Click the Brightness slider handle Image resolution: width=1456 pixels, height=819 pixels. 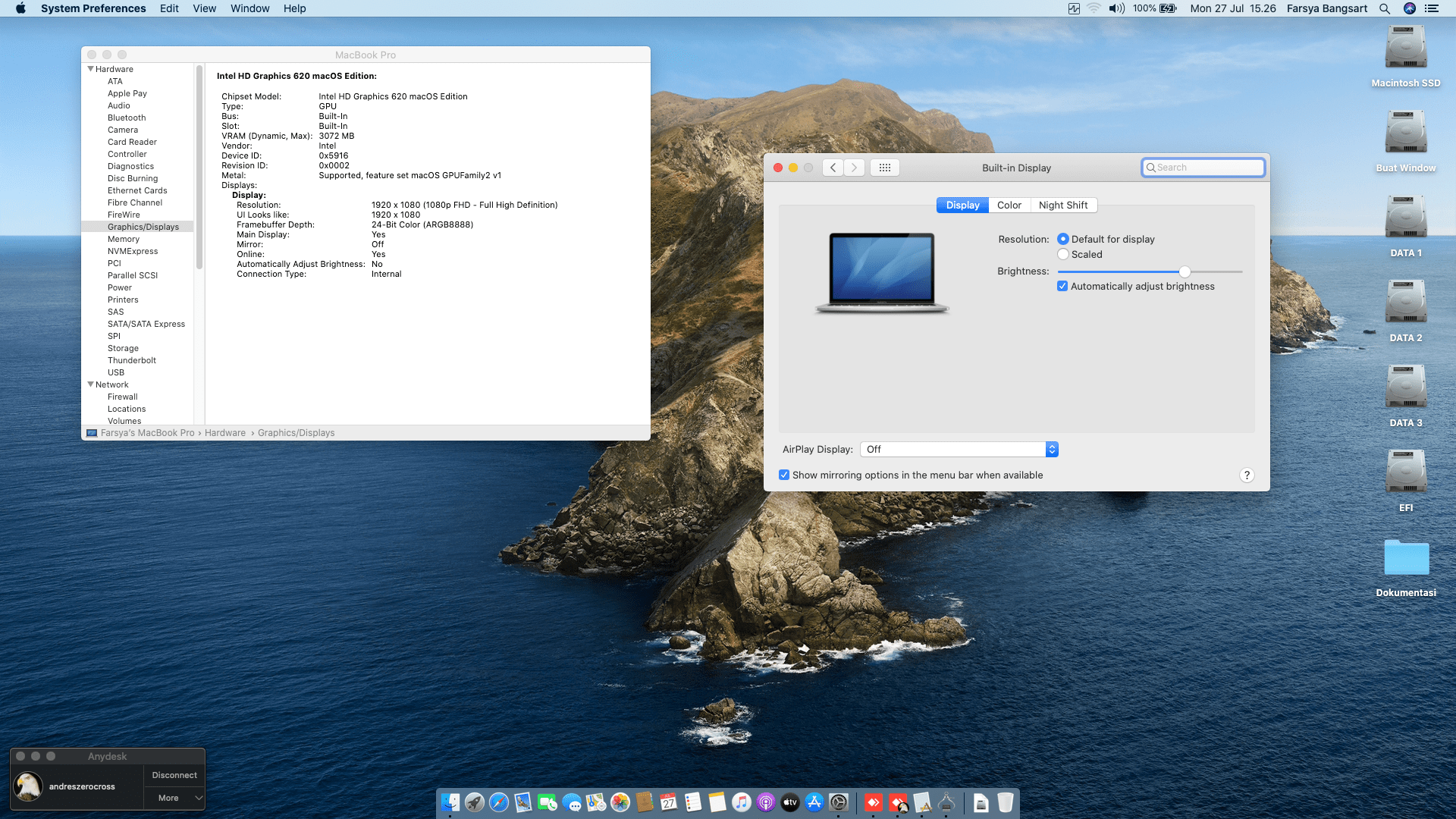pos(1185,271)
